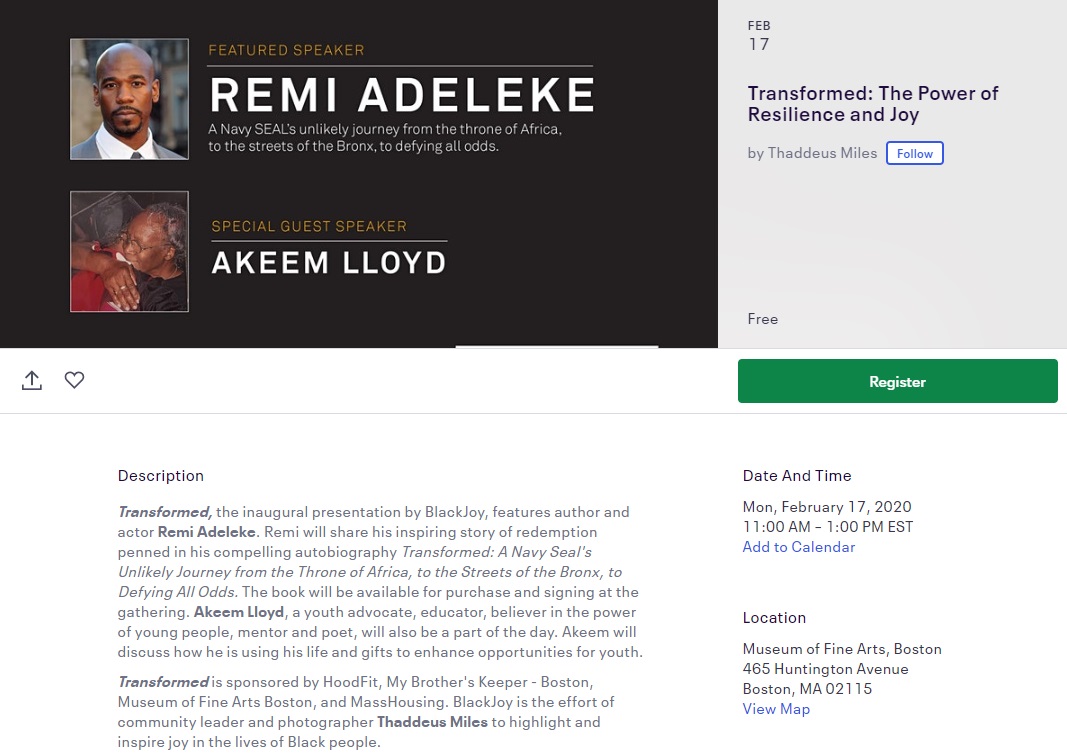Click the Description section heading
Screen dimensions: 1067x756
[161, 476]
